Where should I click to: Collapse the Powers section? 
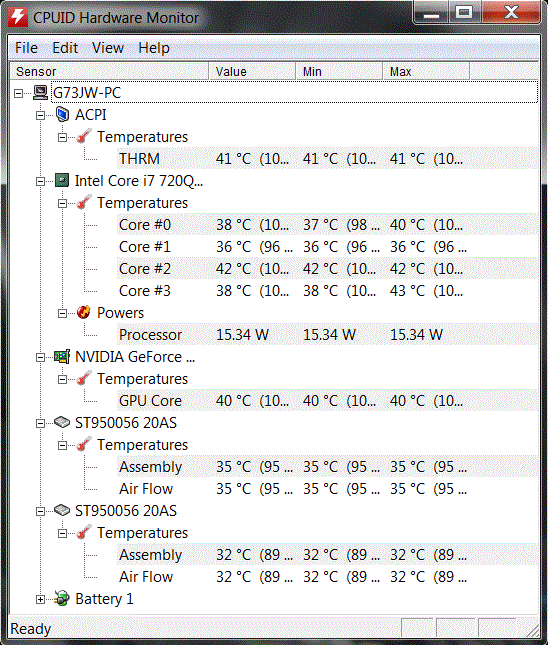62,313
